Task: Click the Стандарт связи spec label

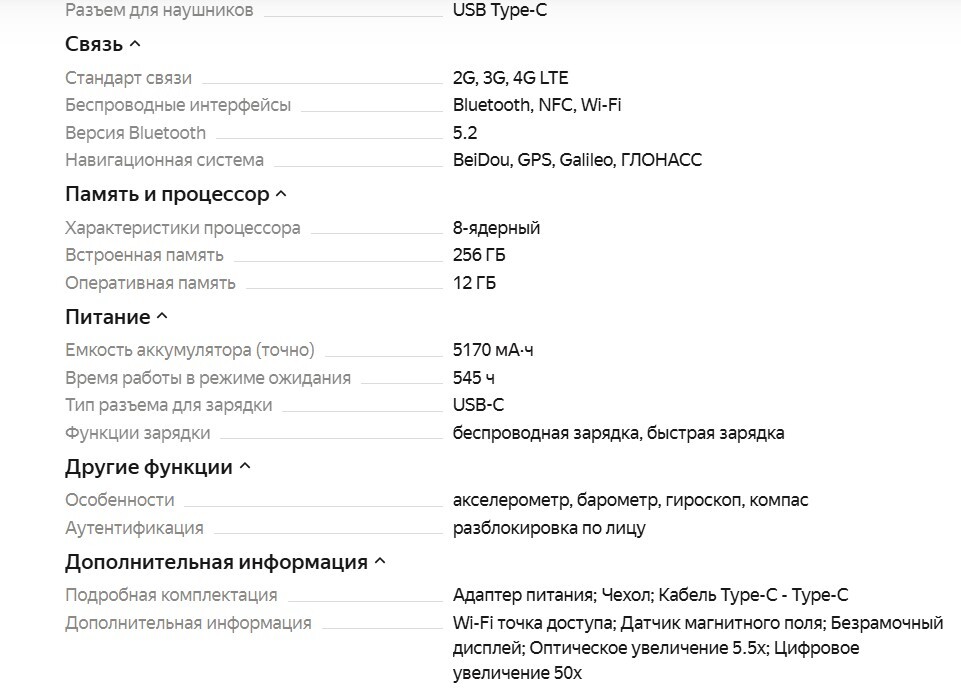Action: 128,78
